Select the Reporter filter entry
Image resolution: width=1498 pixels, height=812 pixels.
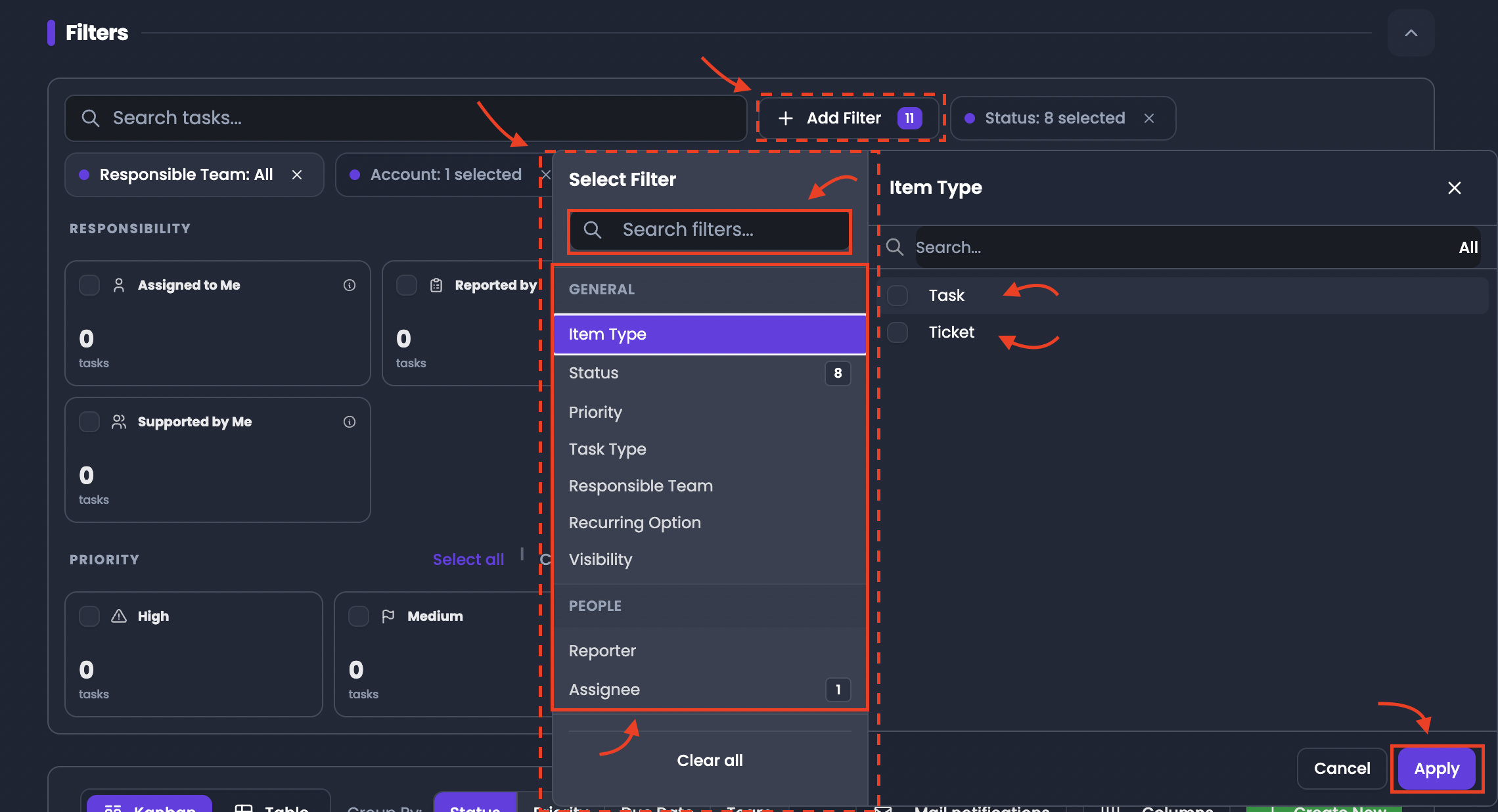[x=710, y=651]
